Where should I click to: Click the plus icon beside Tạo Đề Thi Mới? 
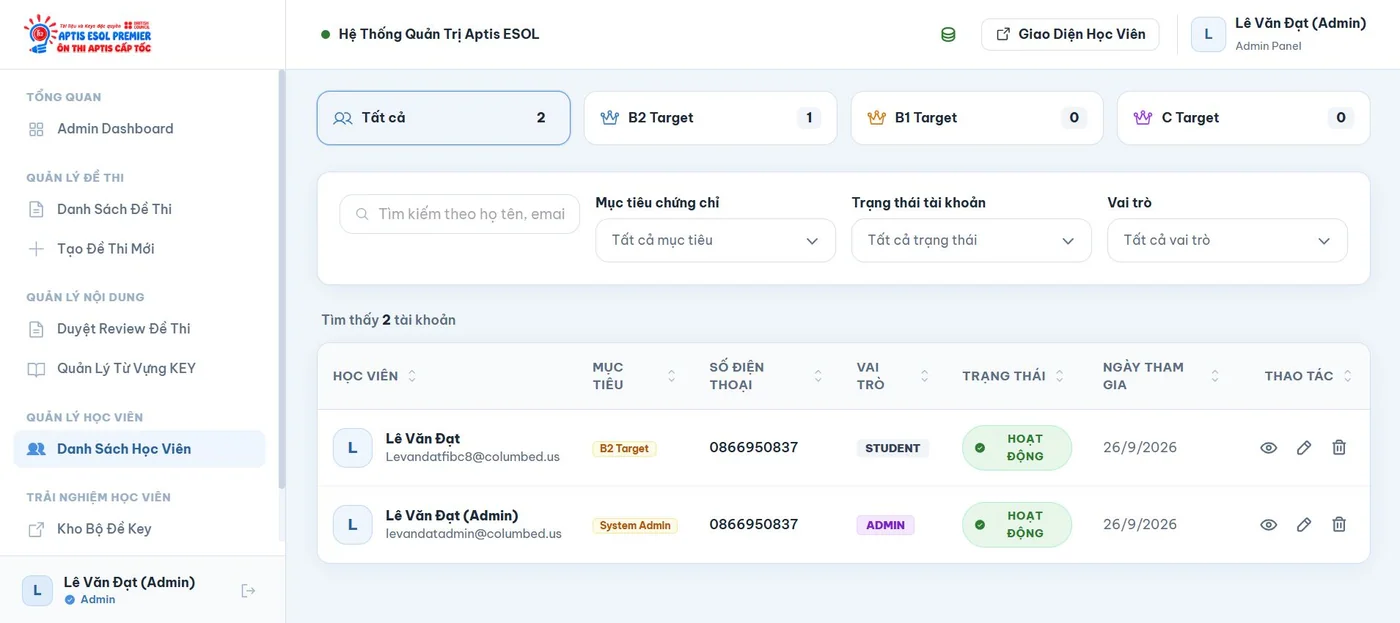[36, 249]
